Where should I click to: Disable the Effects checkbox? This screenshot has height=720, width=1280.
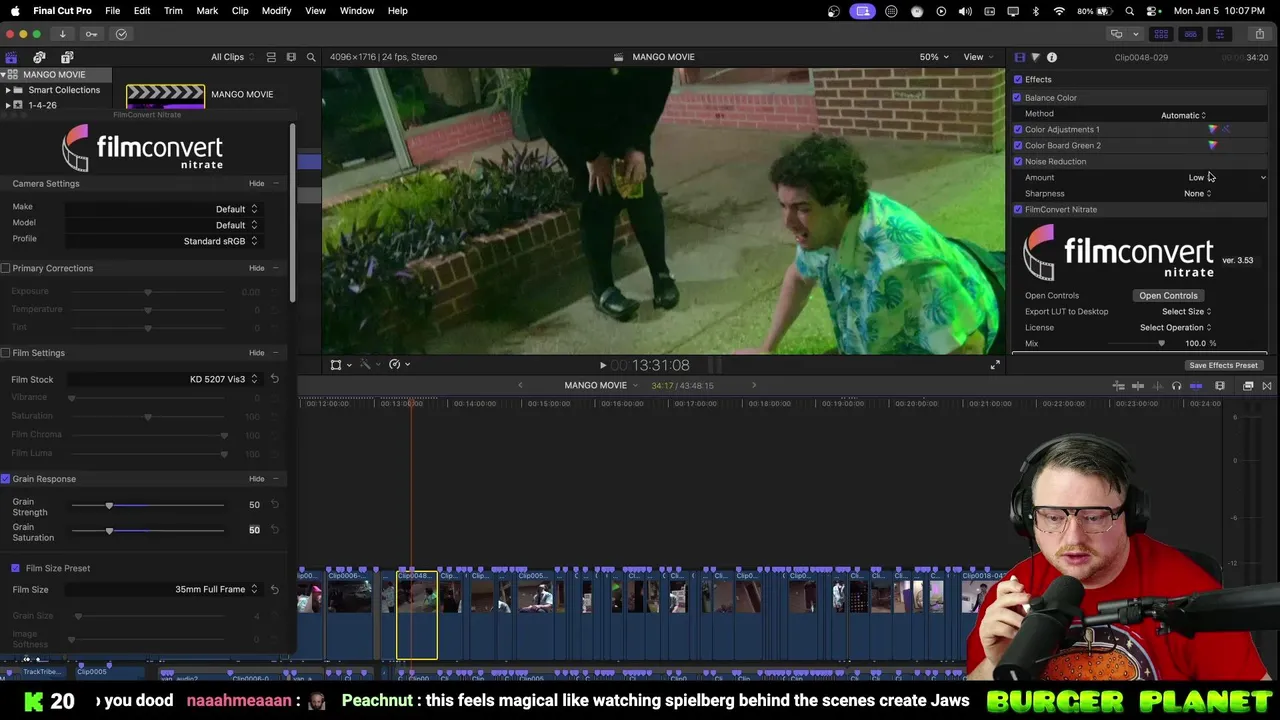coord(1018,80)
